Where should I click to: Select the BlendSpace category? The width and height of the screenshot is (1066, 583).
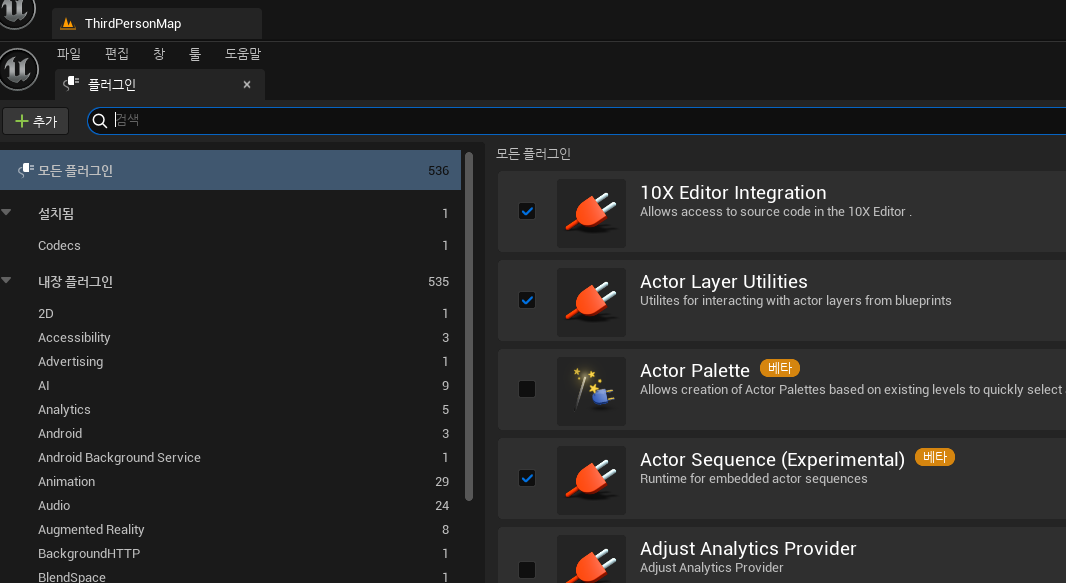point(230,576)
